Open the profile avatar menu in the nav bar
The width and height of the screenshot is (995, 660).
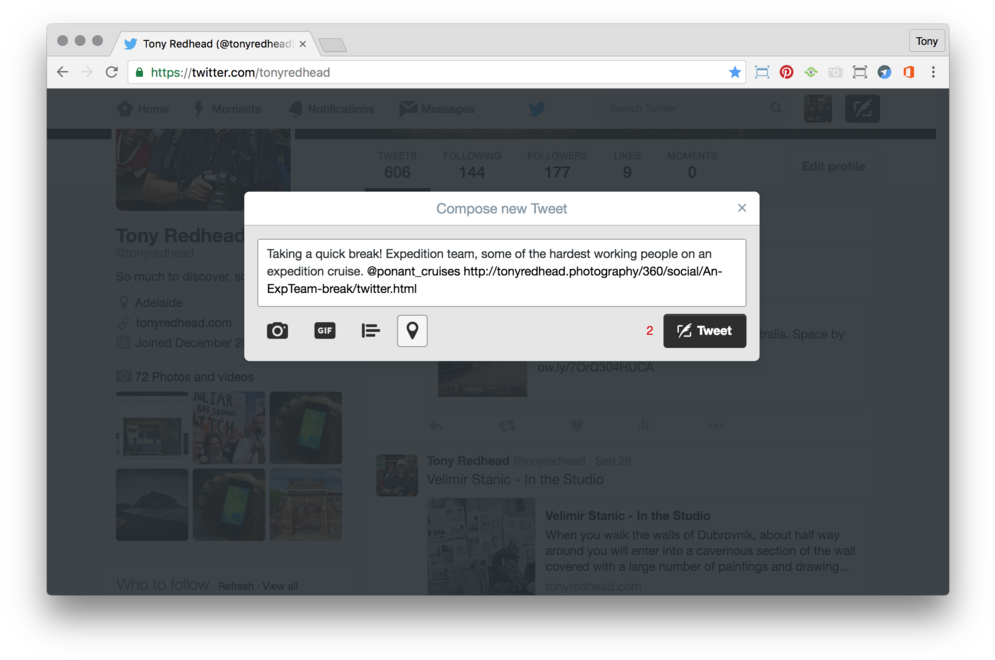818,109
